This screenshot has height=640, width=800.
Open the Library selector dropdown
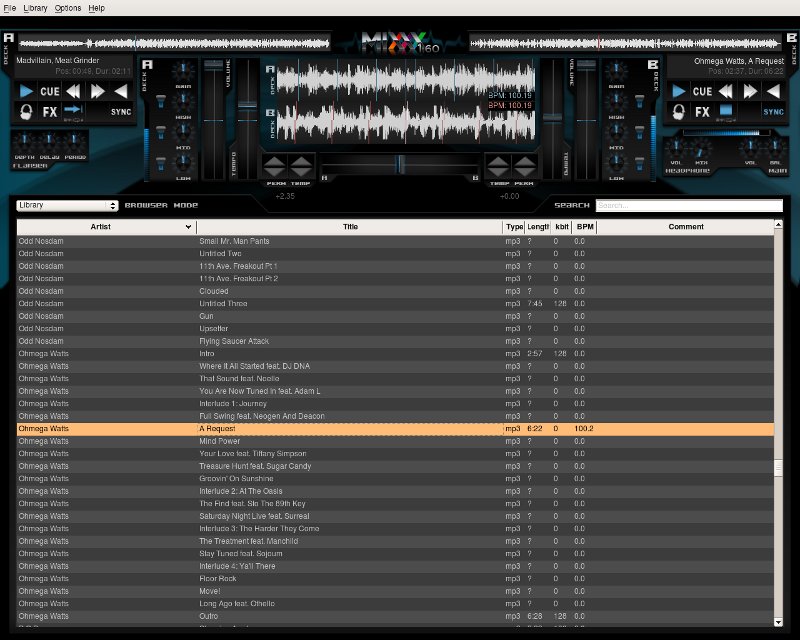coord(65,204)
